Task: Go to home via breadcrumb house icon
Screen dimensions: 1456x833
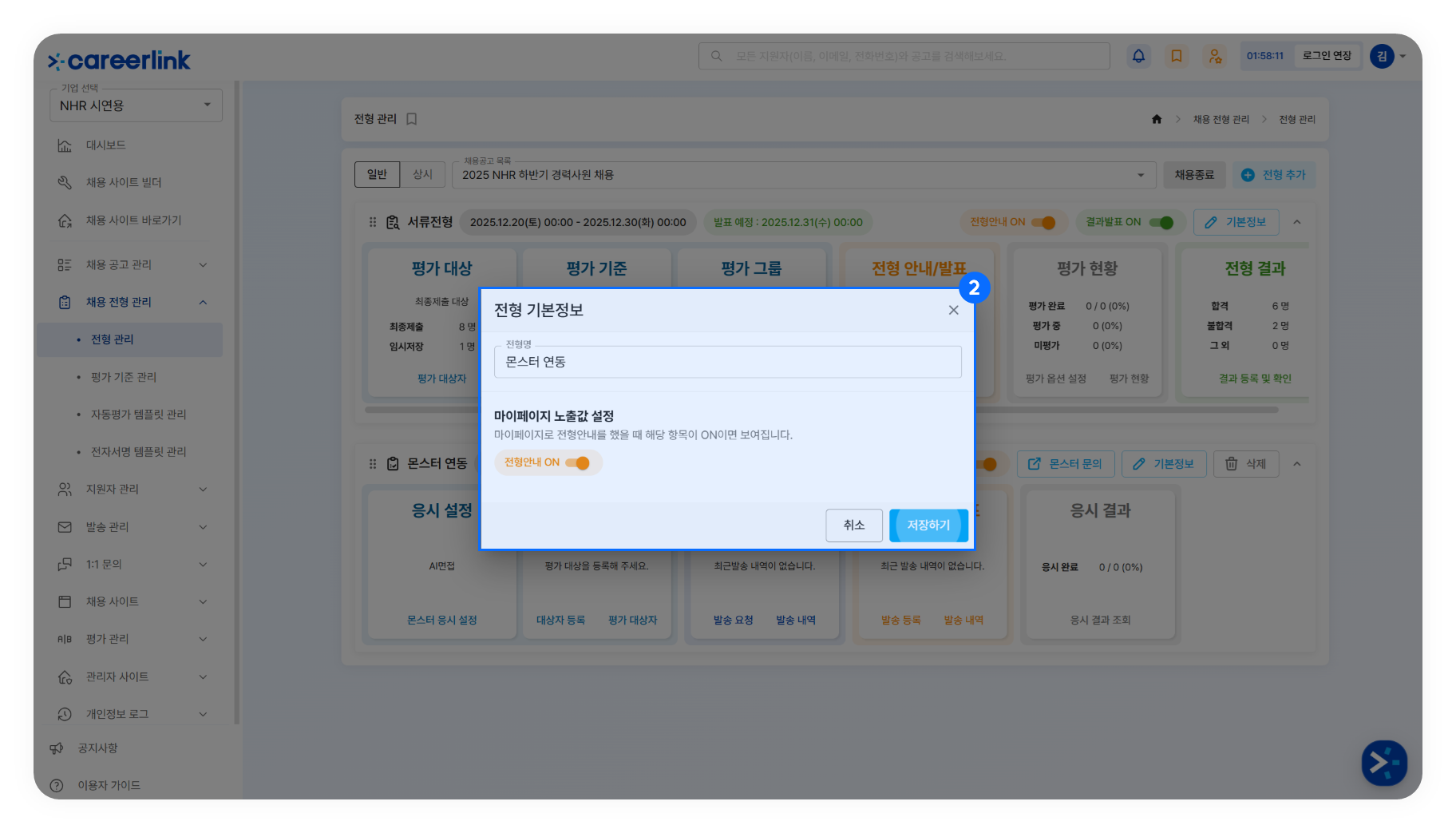Action: [x=1157, y=119]
